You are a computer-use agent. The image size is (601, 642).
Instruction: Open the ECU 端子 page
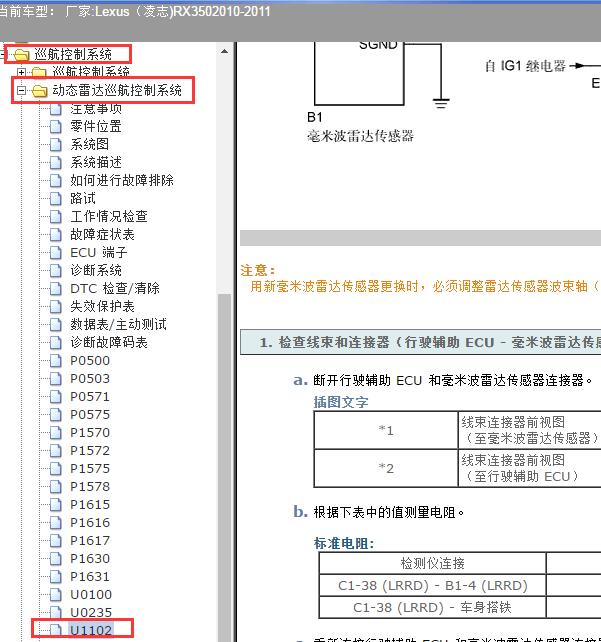click(x=99, y=252)
